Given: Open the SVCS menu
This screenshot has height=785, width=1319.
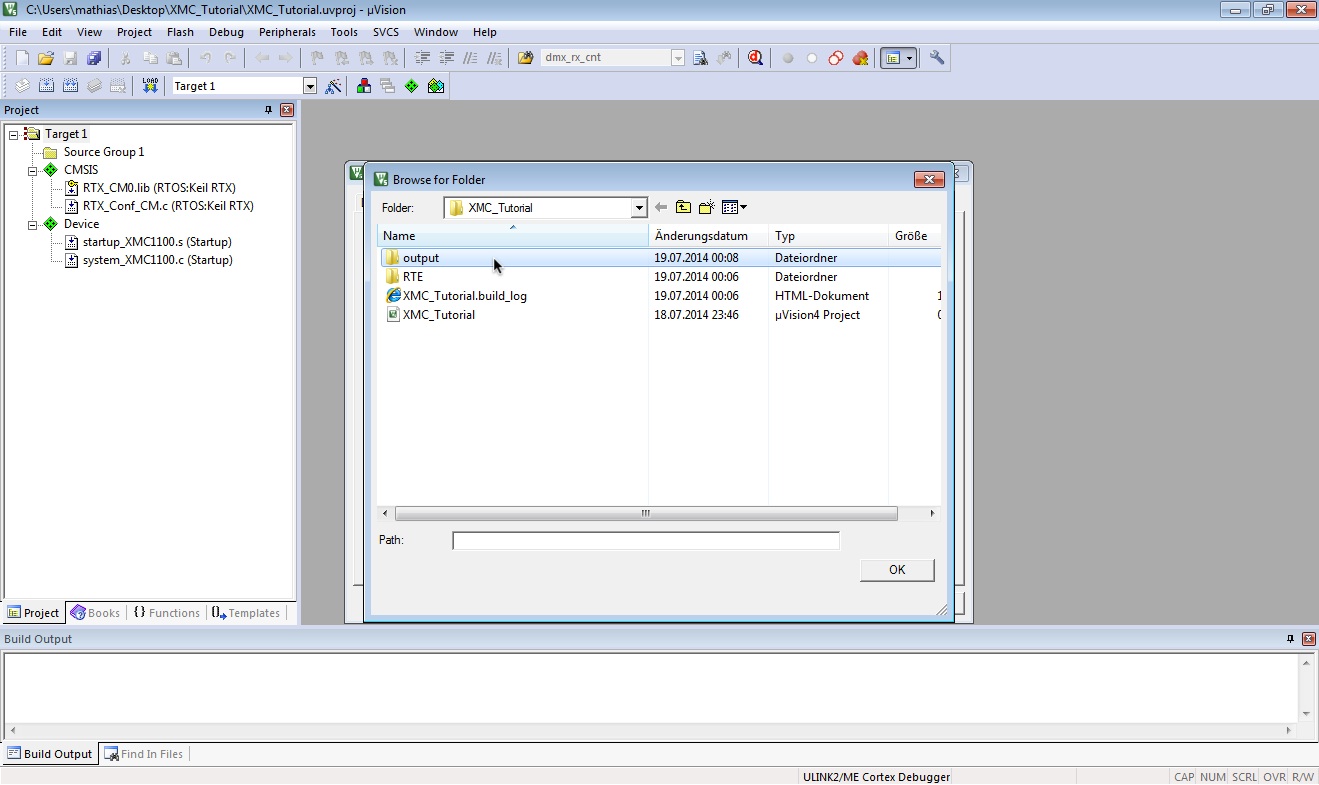Looking at the screenshot, I should [x=385, y=32].
